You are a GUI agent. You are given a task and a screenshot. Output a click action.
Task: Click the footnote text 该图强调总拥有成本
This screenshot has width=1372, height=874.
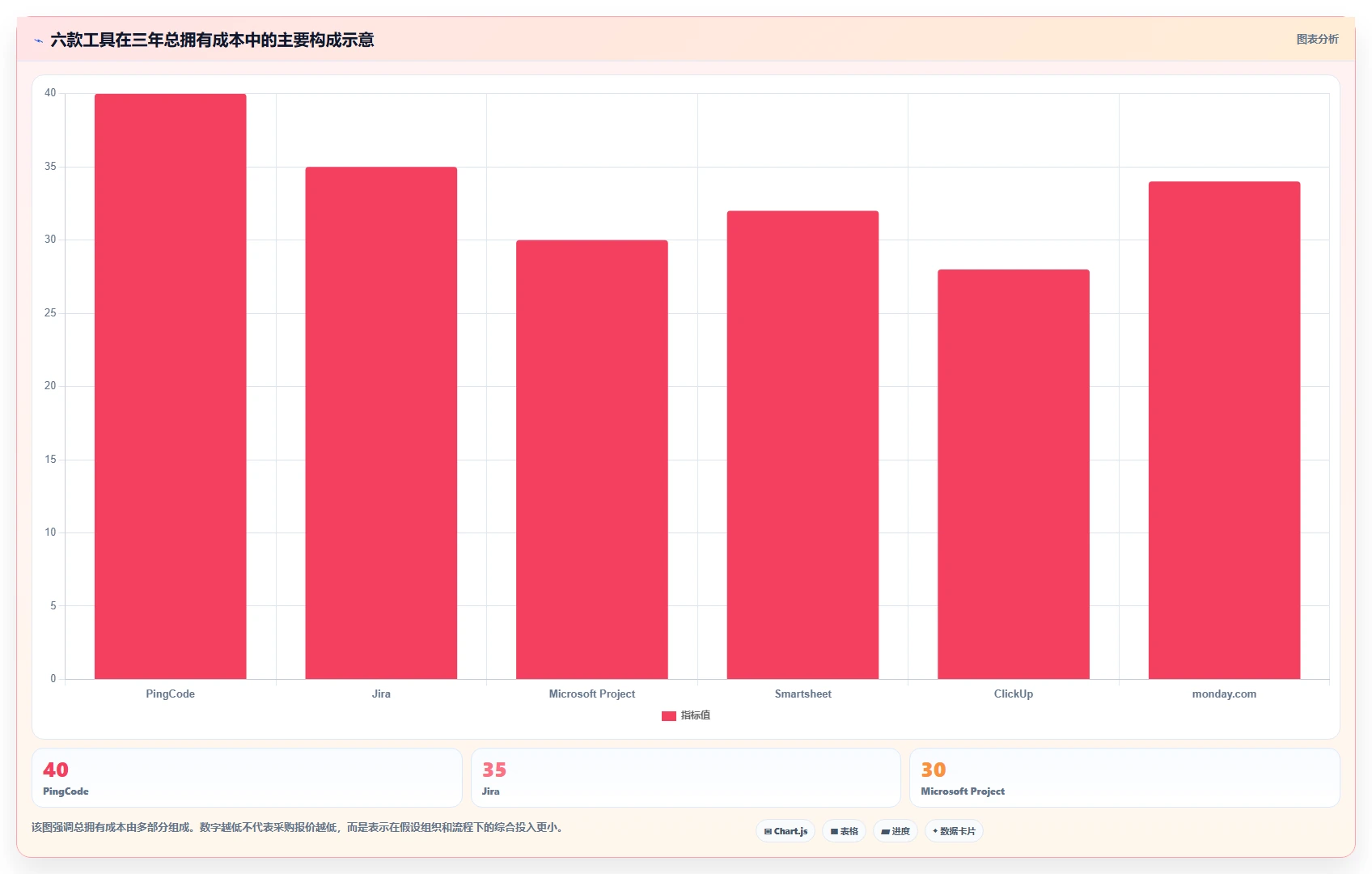298,827
